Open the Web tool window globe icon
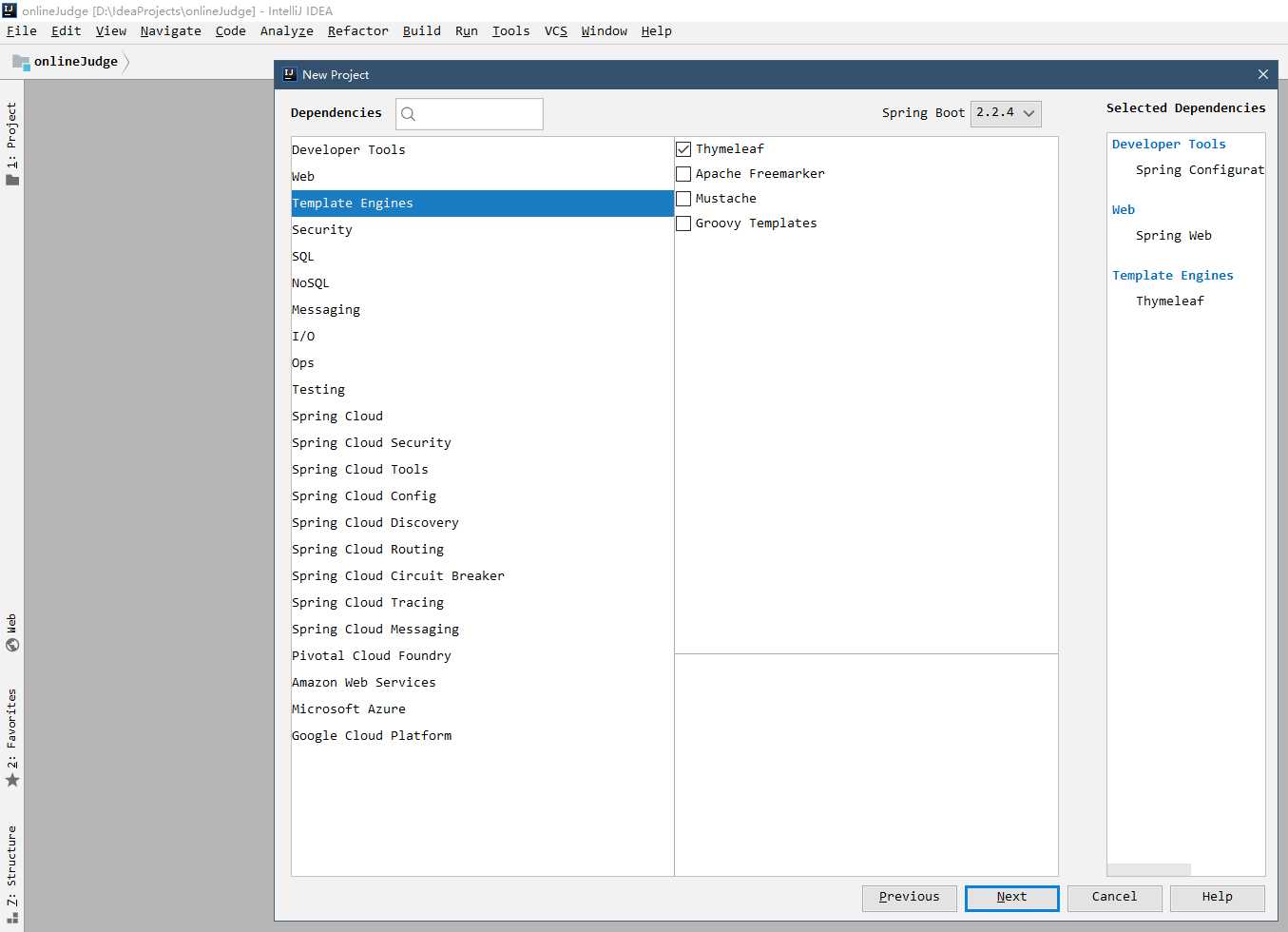1288x932 pixels. [x=12, y=645]
